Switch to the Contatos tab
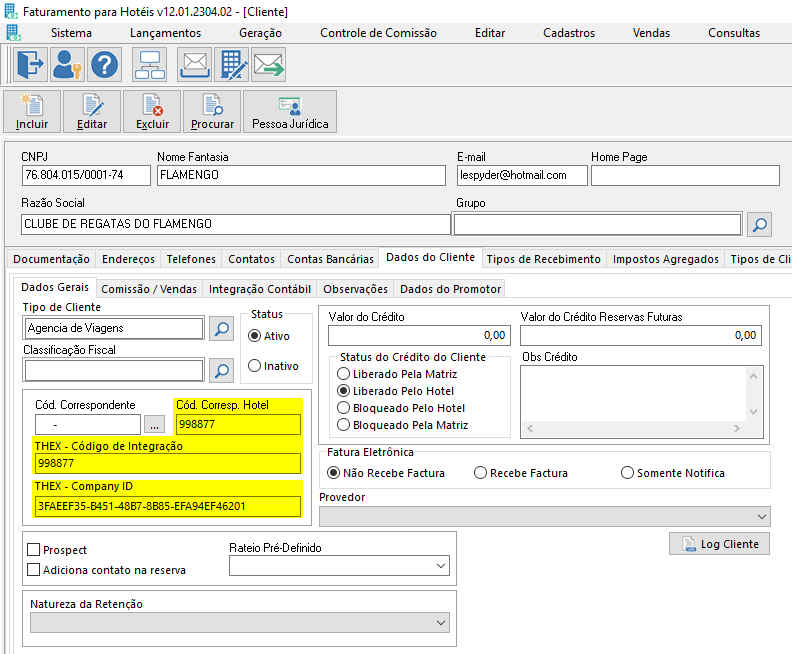792x654 pixels. pos(251,259)
